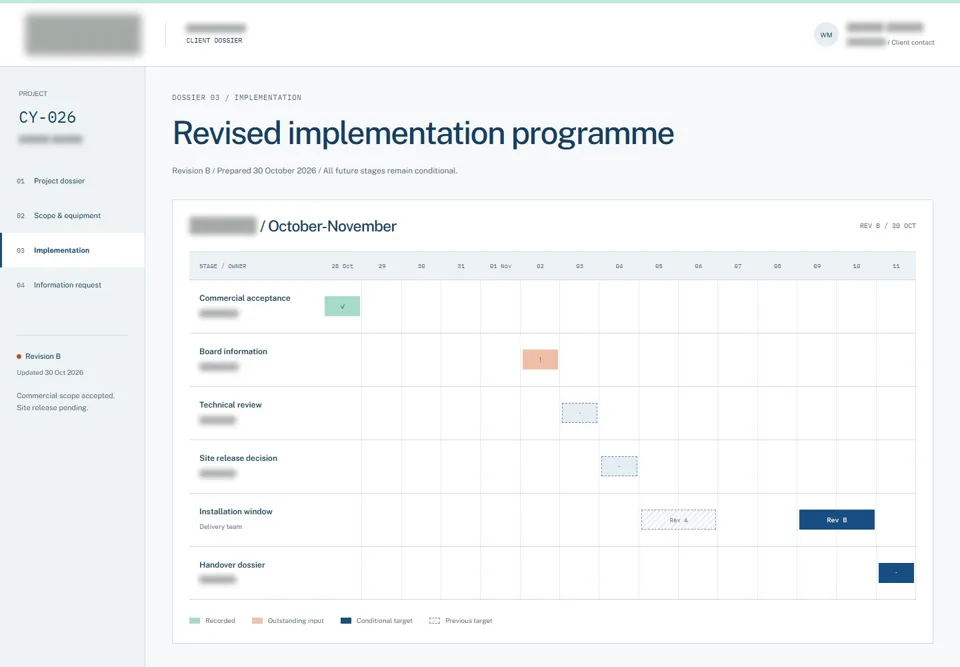Viewport: 960px width, 667px height.
Task: Click the CLIENT DOSSIER header label
Action: click(x=214, y=40)
